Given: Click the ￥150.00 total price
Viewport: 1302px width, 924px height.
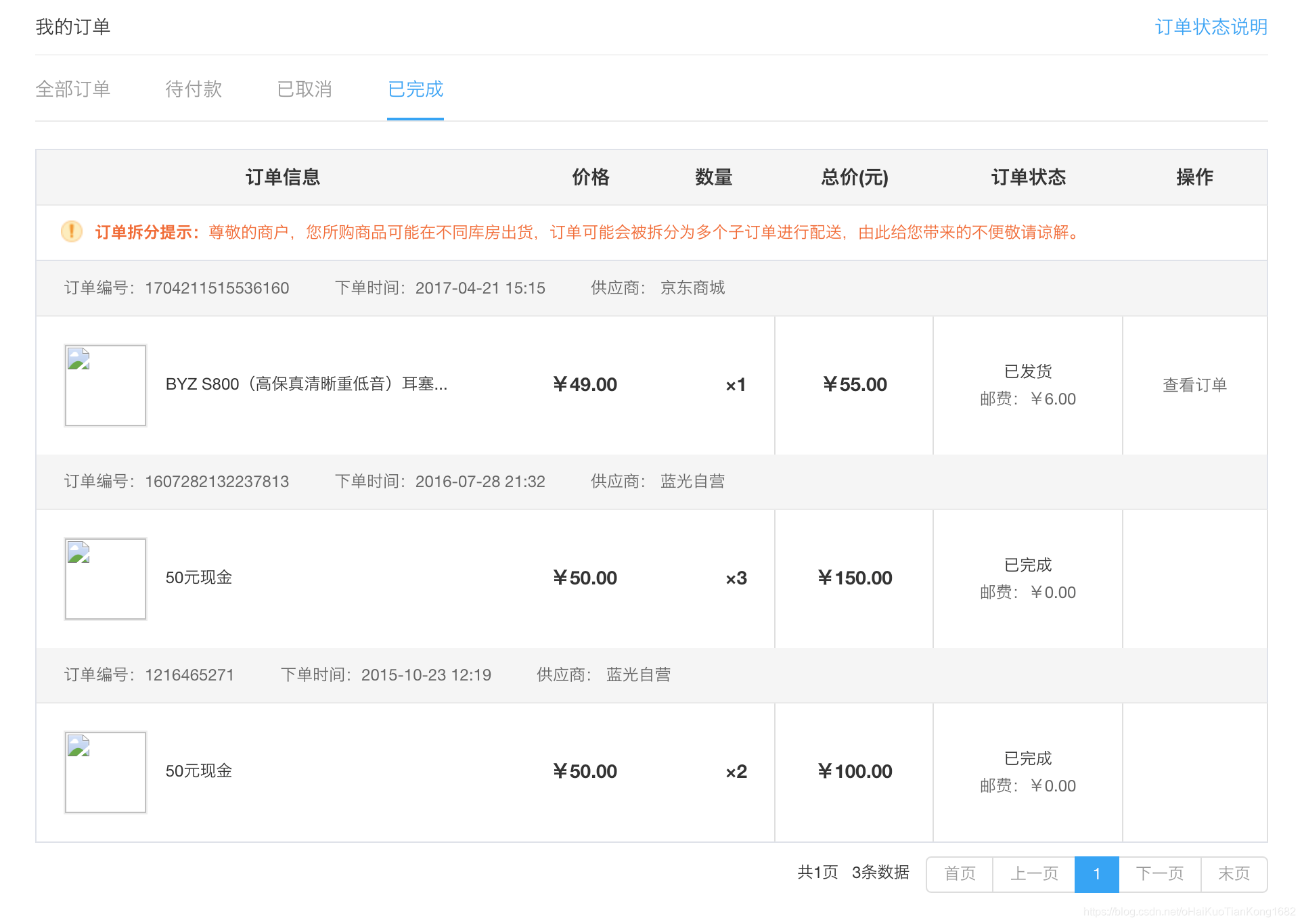Looking at the screenshot, I should click(855, 578).
